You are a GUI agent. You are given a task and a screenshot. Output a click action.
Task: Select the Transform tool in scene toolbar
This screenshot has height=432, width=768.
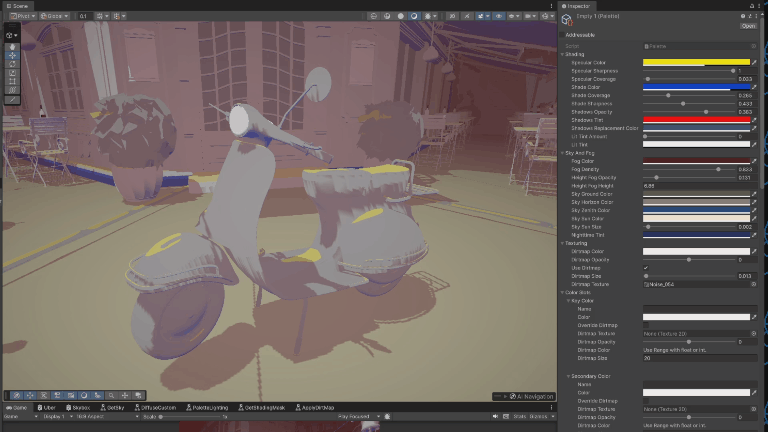click(12, 90)
